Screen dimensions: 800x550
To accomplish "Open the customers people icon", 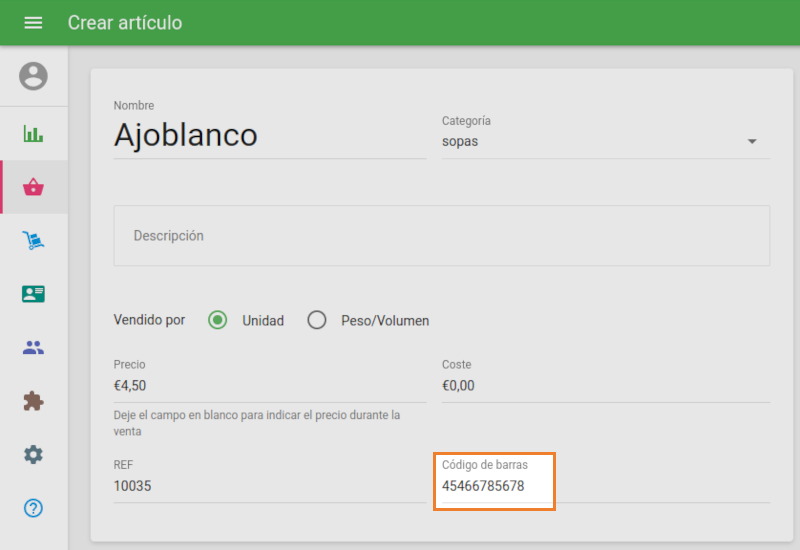I will pyautogui.click(x=33, y=348).
